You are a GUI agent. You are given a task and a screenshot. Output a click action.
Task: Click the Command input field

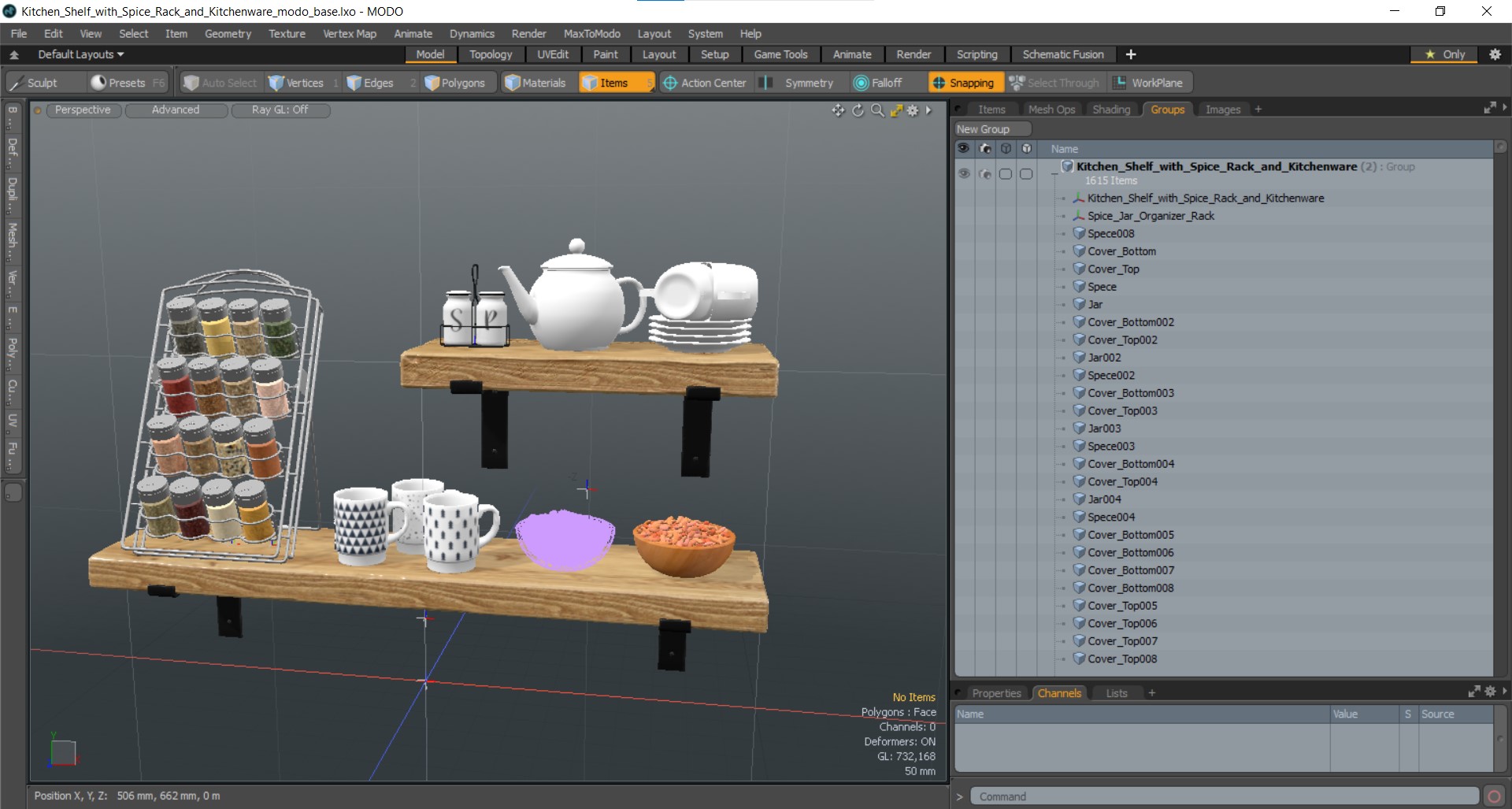(1223, 796)
